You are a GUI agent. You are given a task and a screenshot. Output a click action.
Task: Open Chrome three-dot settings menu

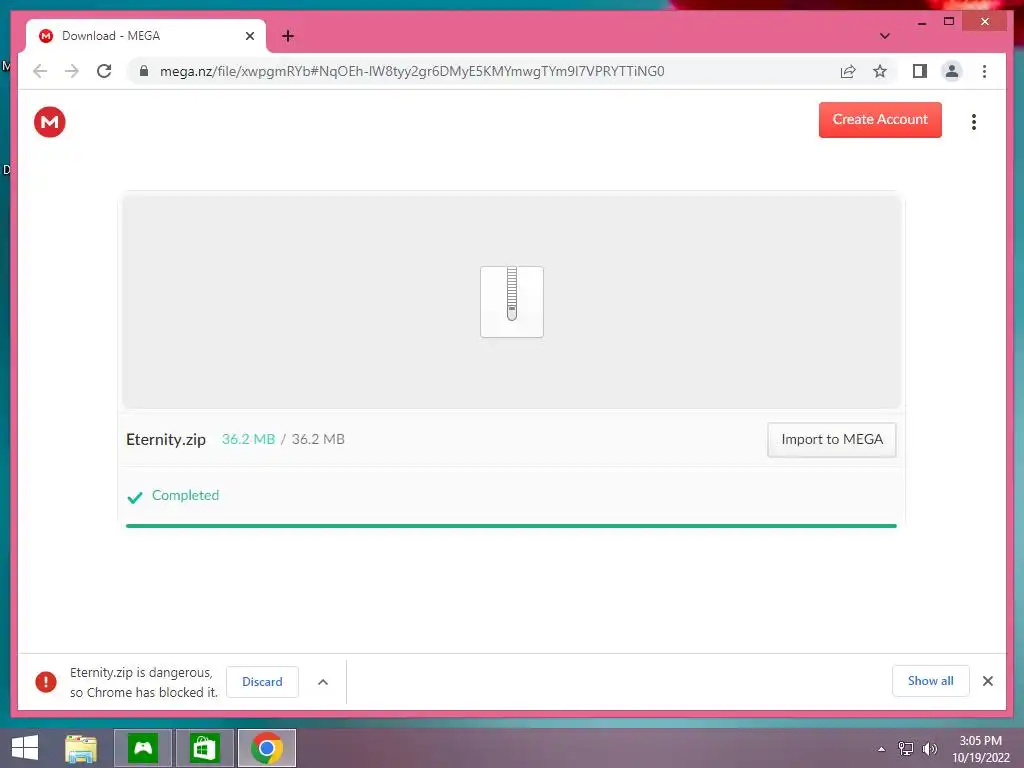tap(984, 71)
